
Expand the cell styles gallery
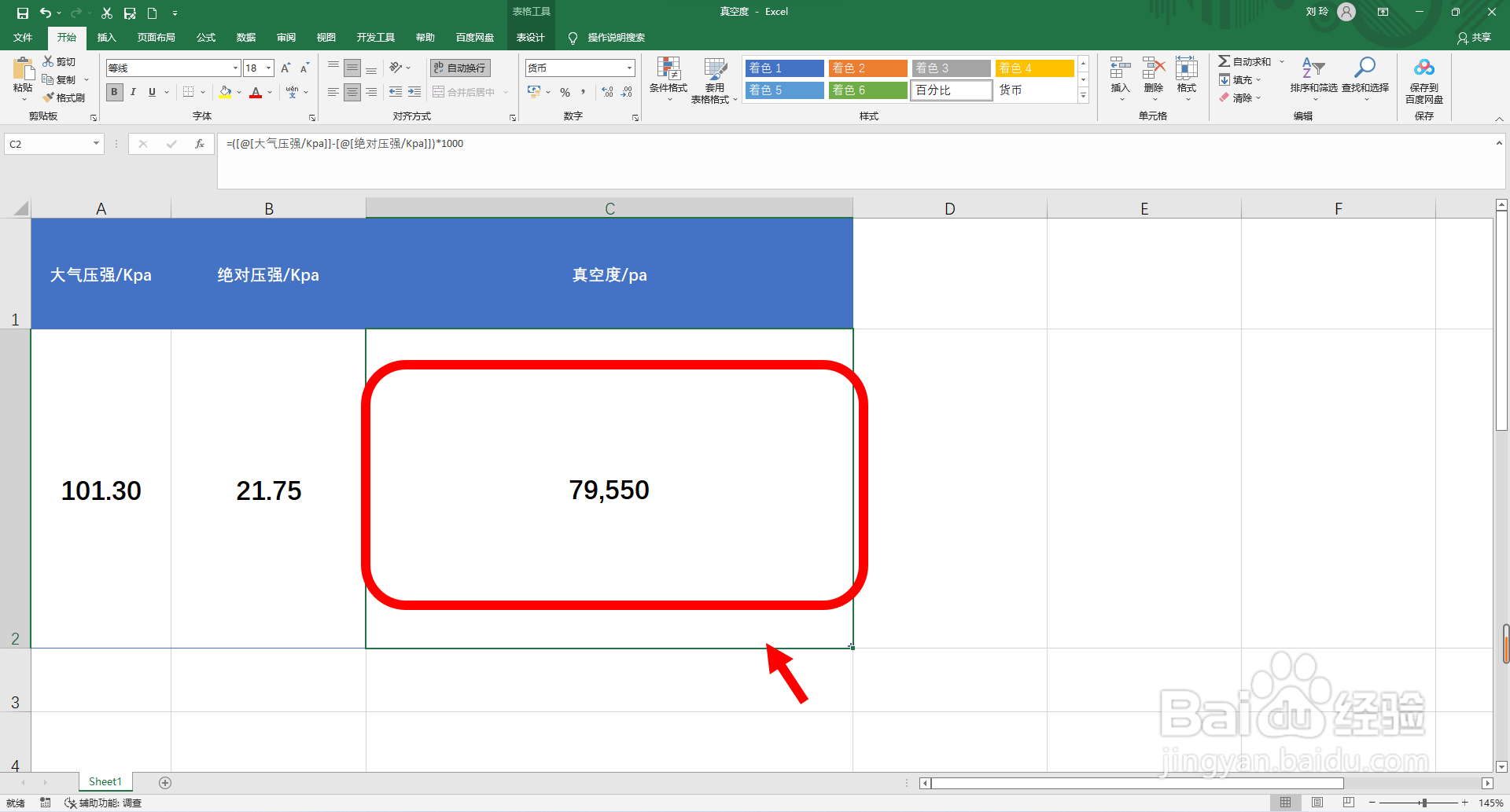click(x=1083, y=96)
